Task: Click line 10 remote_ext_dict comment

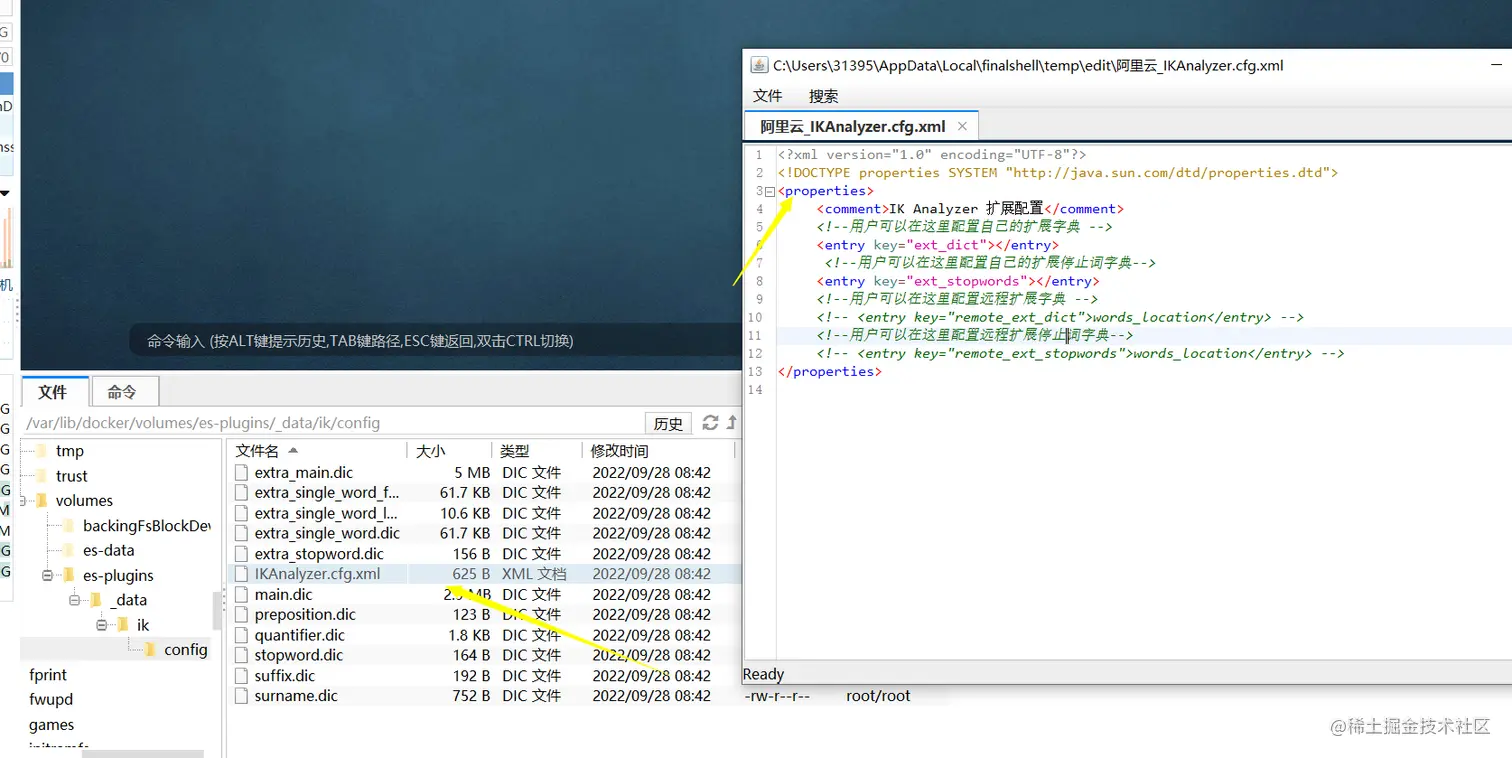Action: pos(1060,317)
